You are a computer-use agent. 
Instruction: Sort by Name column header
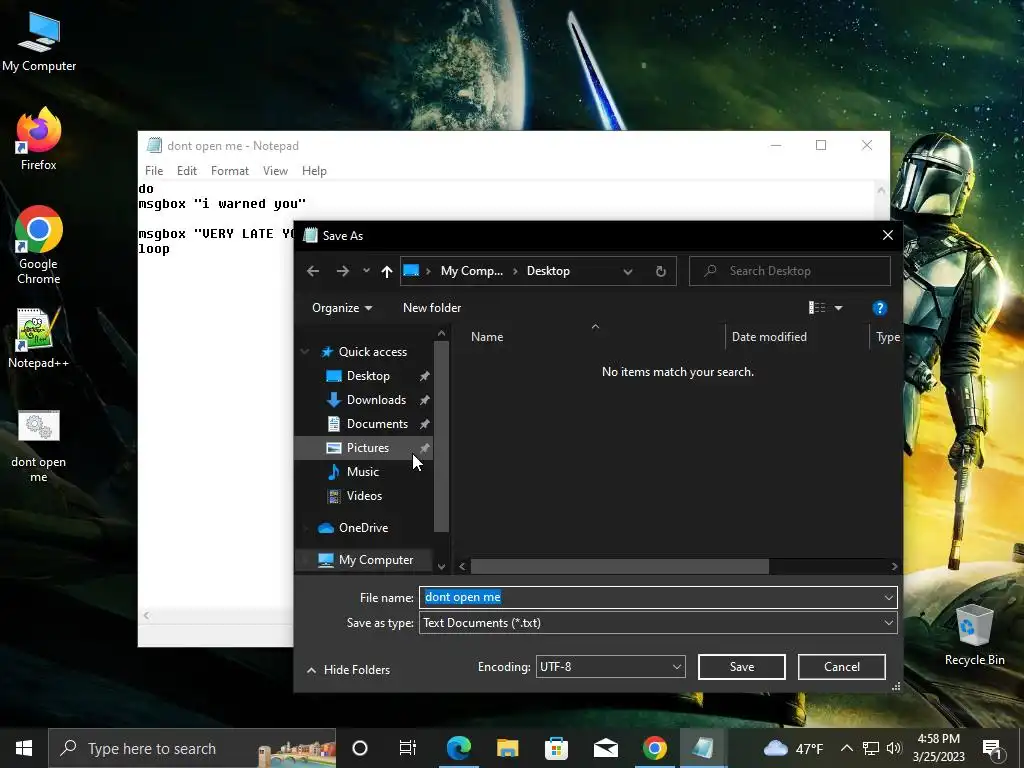point(487,337)
